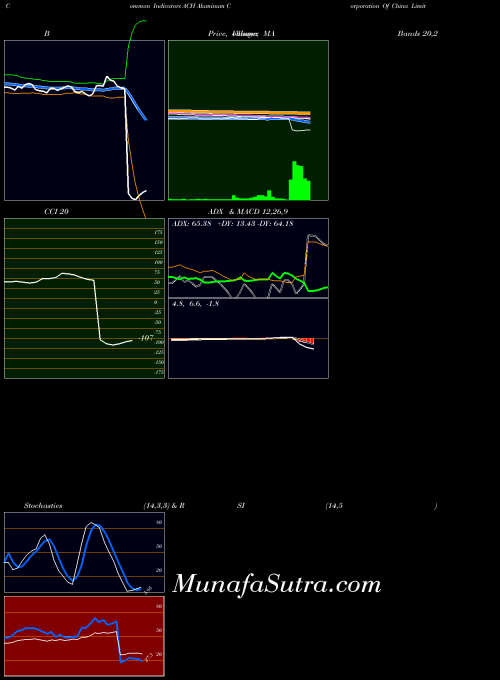Click the 'Bands 20,2' label
This screenshot has width=500, height=680.
pyautogui.click(x=418, y=33)
